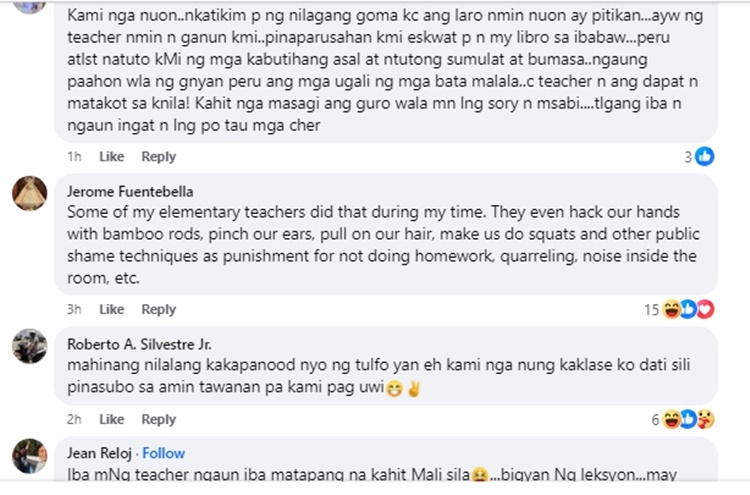The width and height of the screenshot is (750, 495).
Task: Reply to Jerome Fuentebella's comment
Action: click(158, 310)
